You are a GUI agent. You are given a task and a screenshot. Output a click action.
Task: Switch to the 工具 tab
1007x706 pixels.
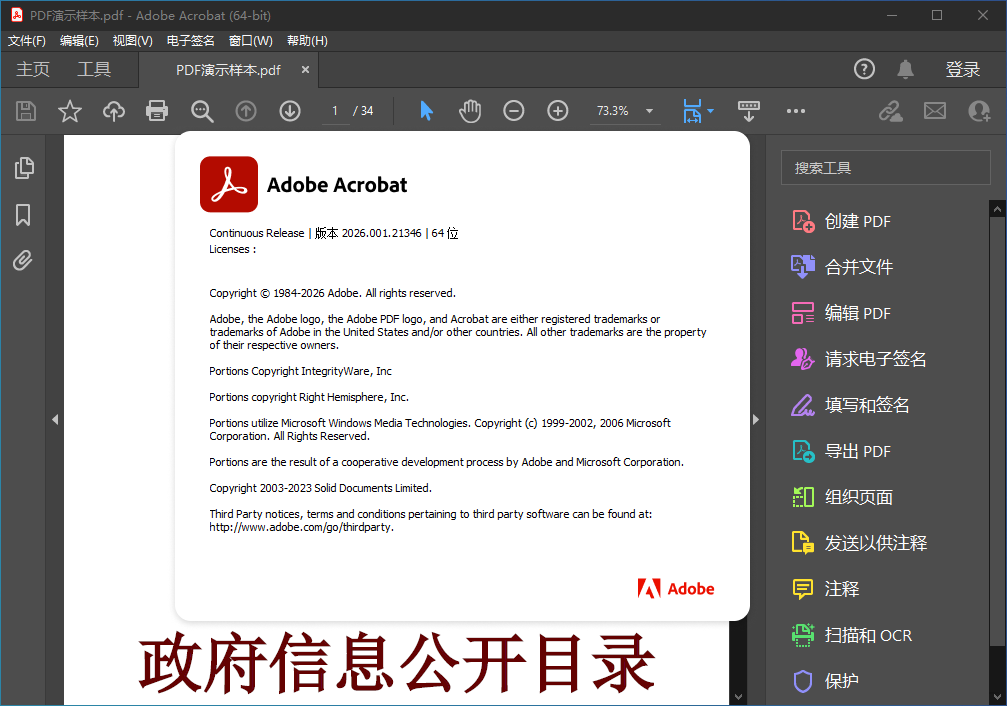pos(94,69)
